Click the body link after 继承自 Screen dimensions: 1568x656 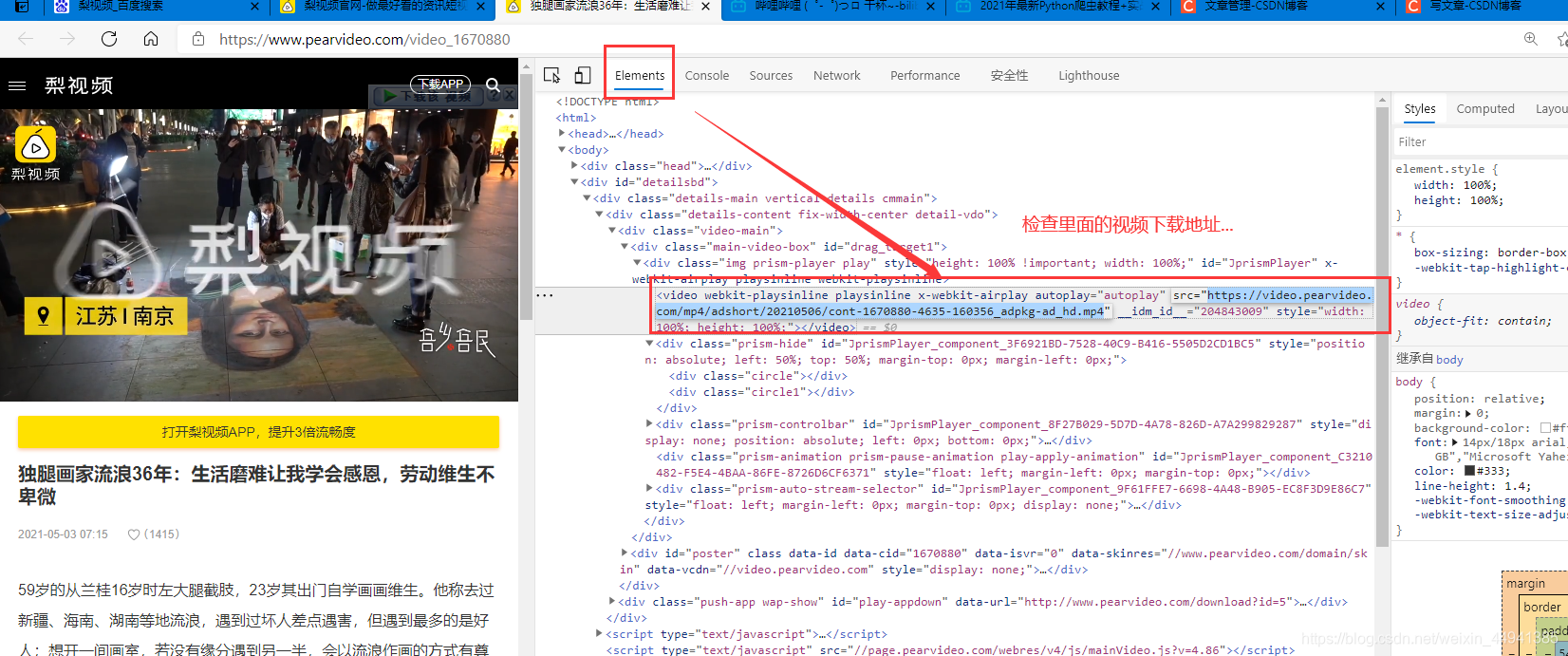point(1449,360)
